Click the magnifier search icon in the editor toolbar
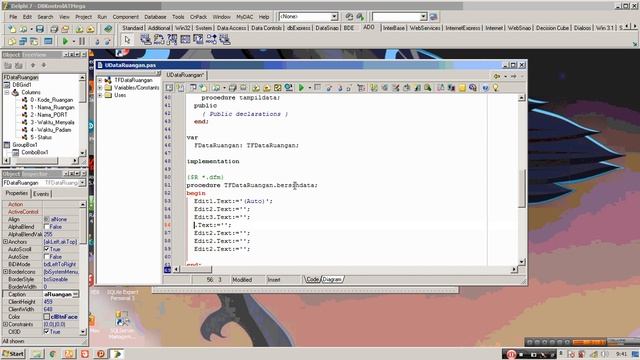The height and width of the screenshot is (360, 640). [428, 87]
